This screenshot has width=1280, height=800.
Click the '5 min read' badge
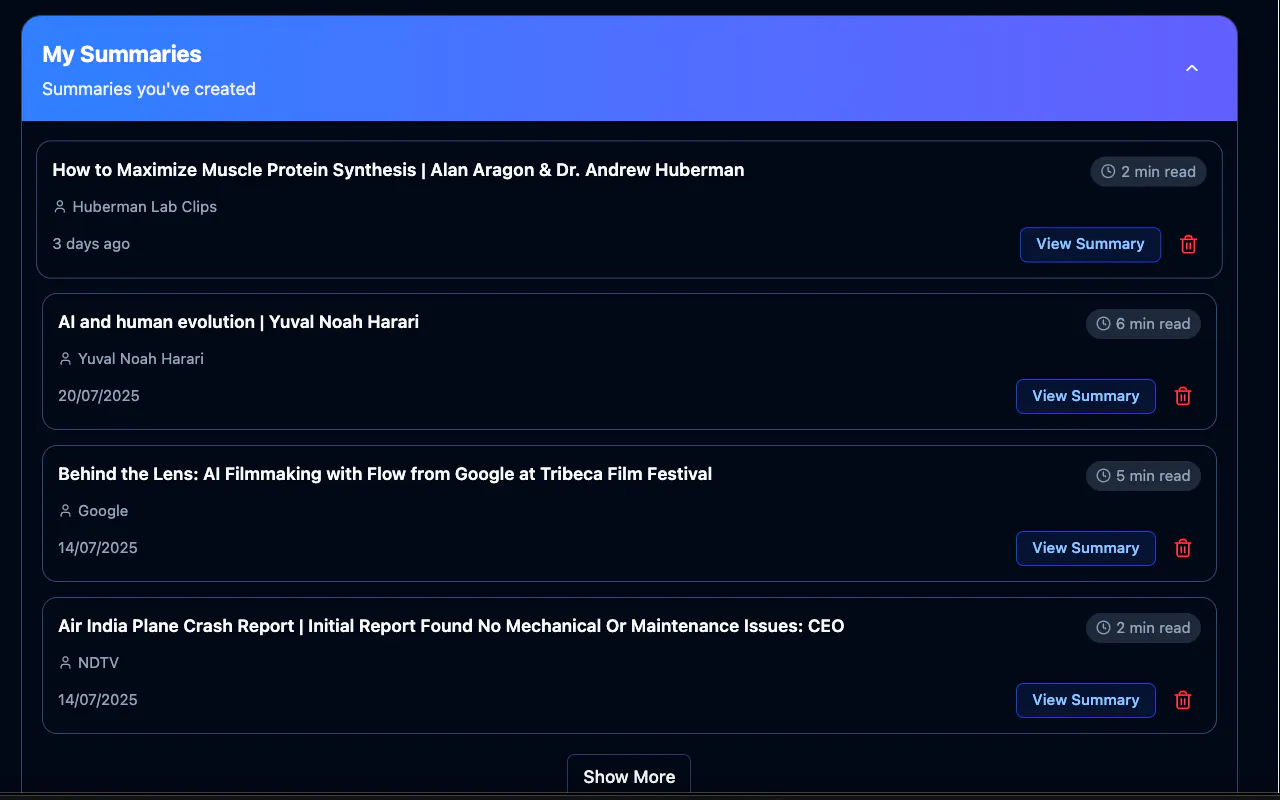pos(1143,476)
